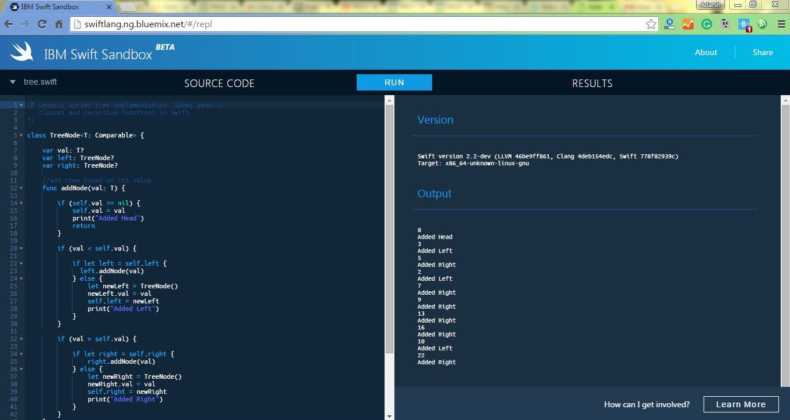Image resolution: width=790 pixels, height=420 pixels.
Task: Place cursor on 'var left: TreeNode?' line
Action: point(78,158)
